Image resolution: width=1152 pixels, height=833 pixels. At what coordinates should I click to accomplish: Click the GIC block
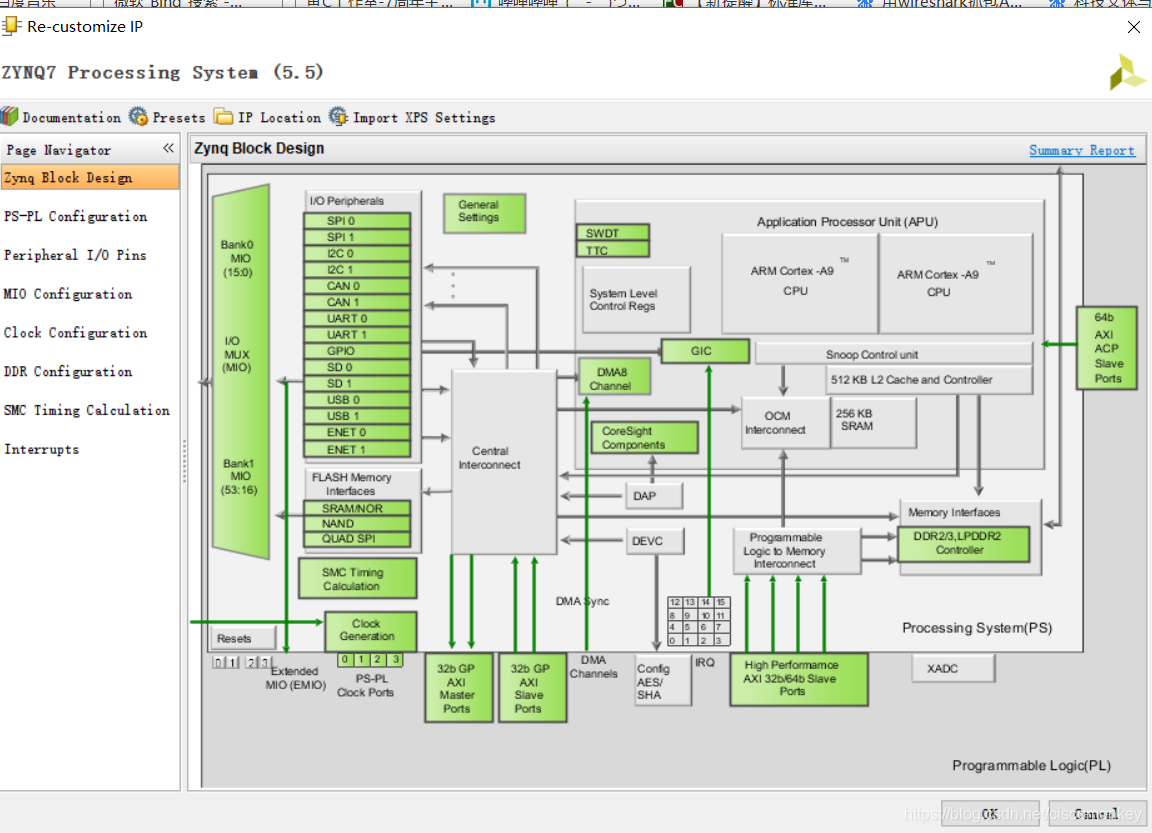[x=705, y=351]
